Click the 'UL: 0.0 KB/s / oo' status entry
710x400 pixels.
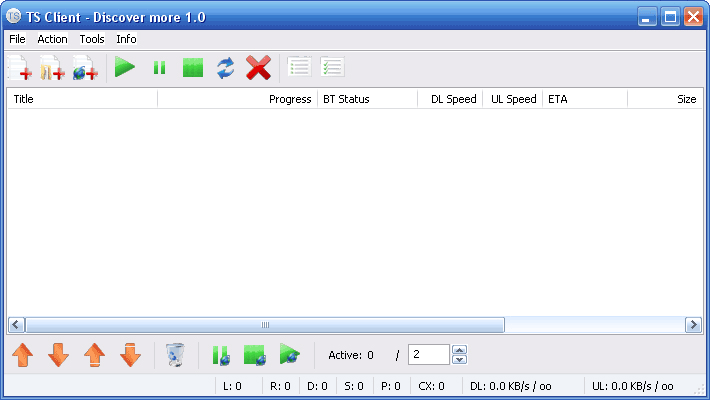click(633, 386)
